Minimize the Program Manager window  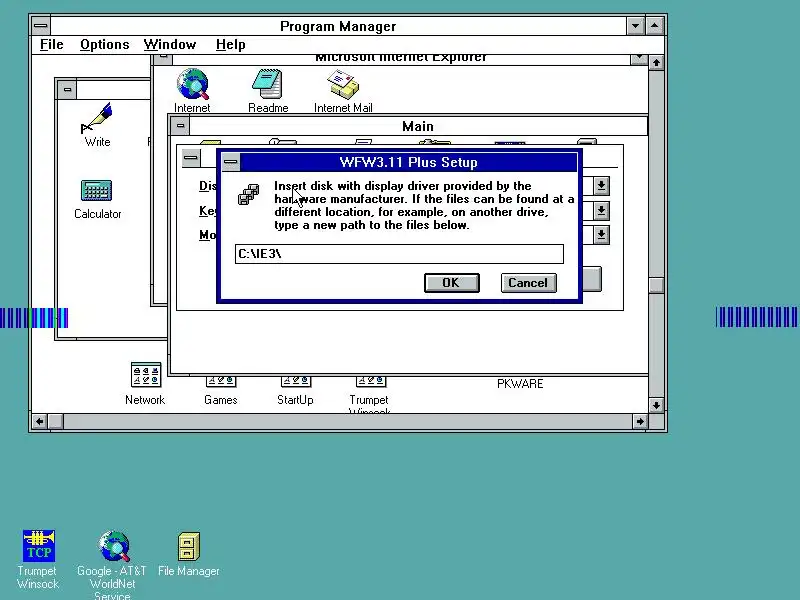(x=635, y=26)
